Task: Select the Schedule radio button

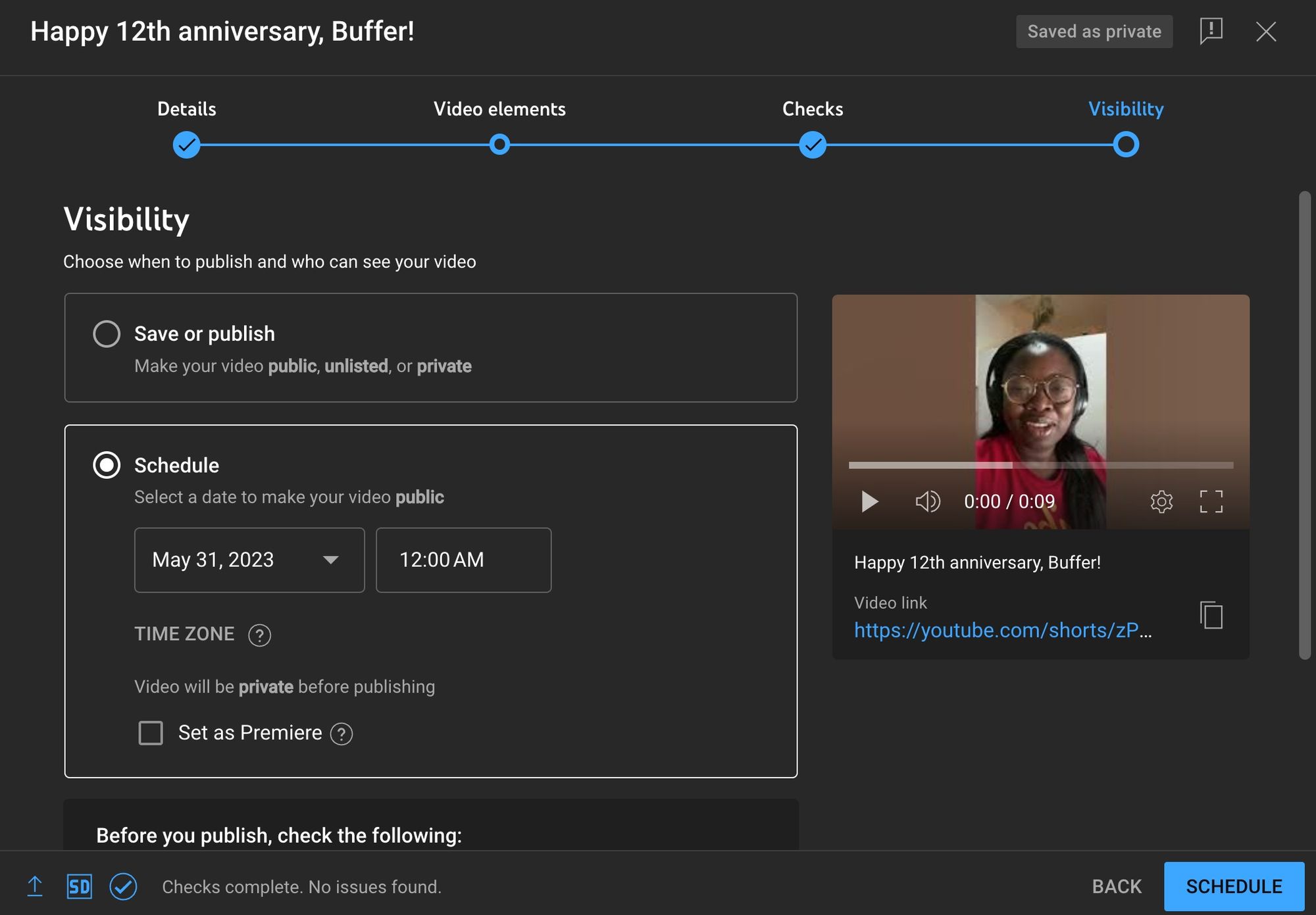Action: click(106, 464)
